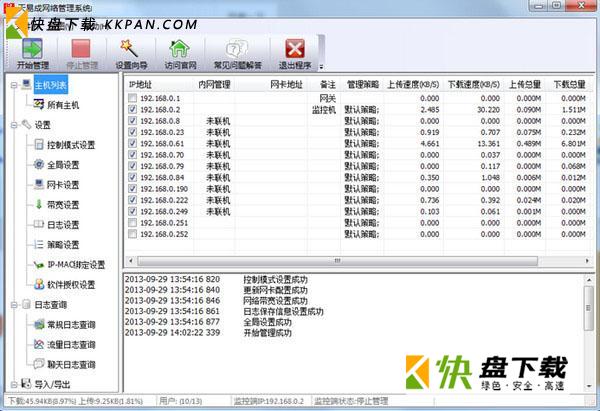Click the 所有主机 icon
Viewport: 600px width, 411px height.
(x=39, y=104)
